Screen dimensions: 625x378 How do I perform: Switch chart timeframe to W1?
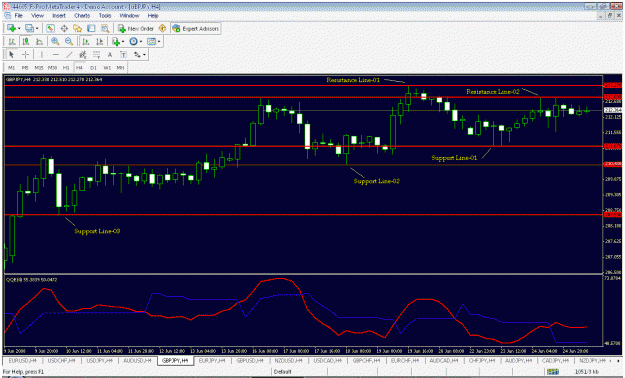(107, 68)
